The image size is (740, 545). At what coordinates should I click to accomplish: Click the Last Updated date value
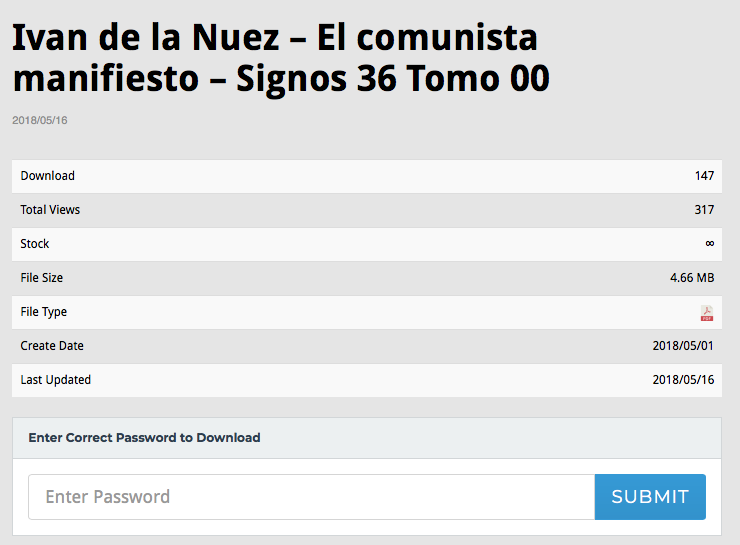coord(683,380)
